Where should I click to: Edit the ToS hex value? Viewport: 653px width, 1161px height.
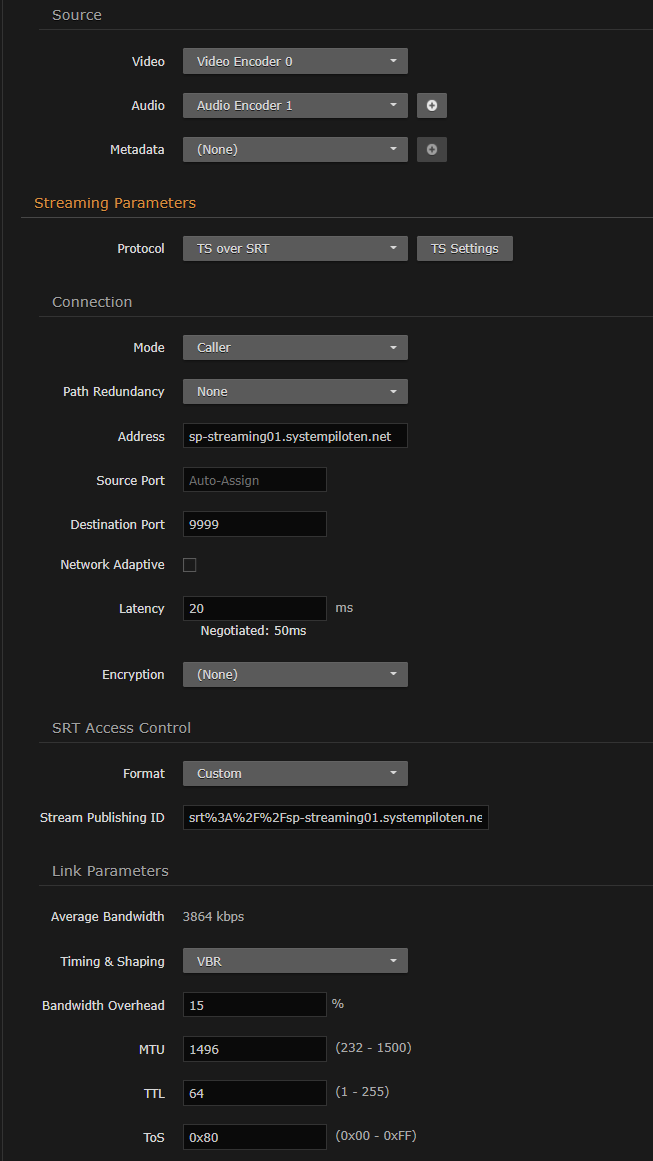tap(254, 1137)
